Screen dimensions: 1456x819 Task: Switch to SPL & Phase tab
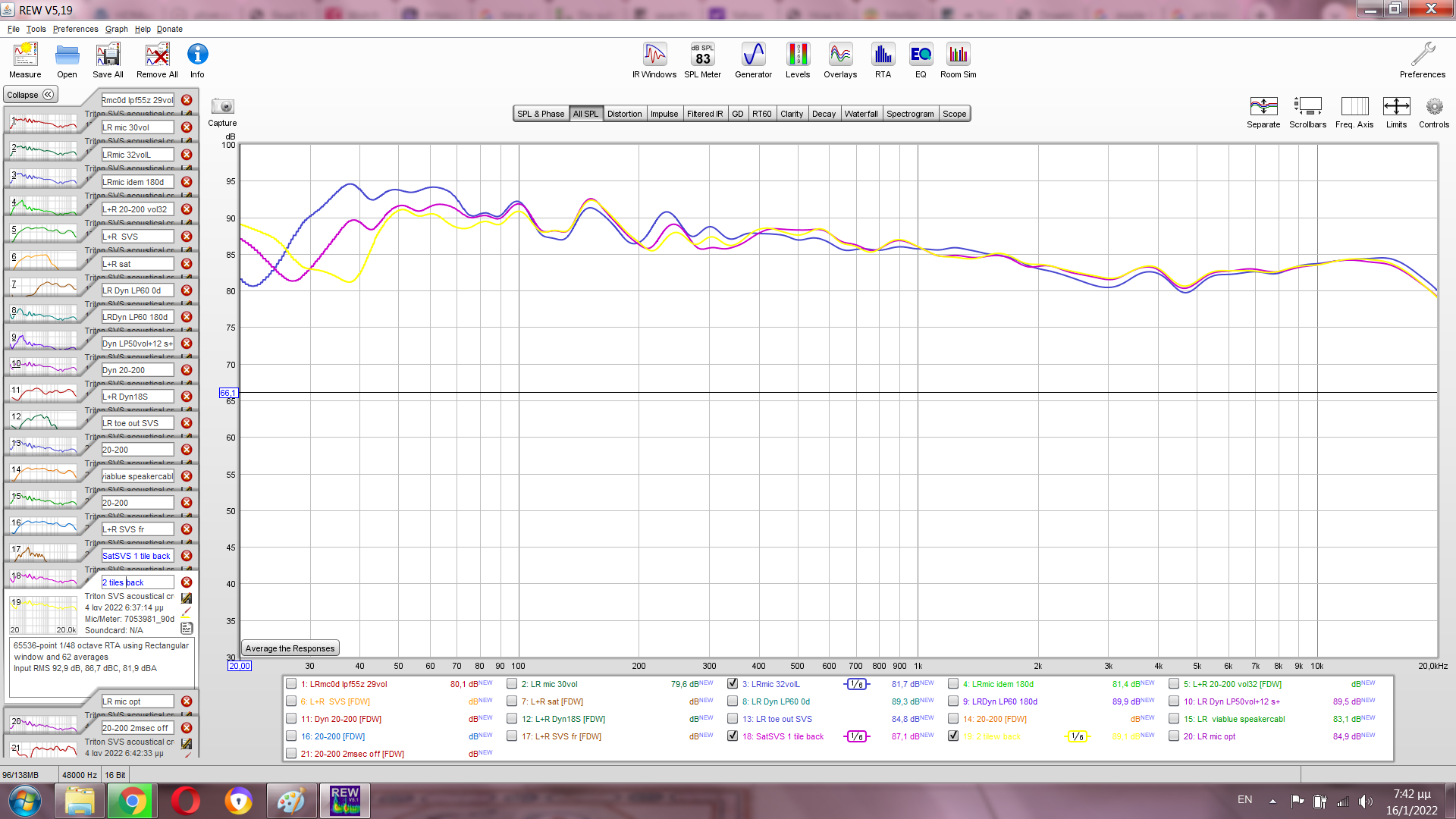(541, 114)
